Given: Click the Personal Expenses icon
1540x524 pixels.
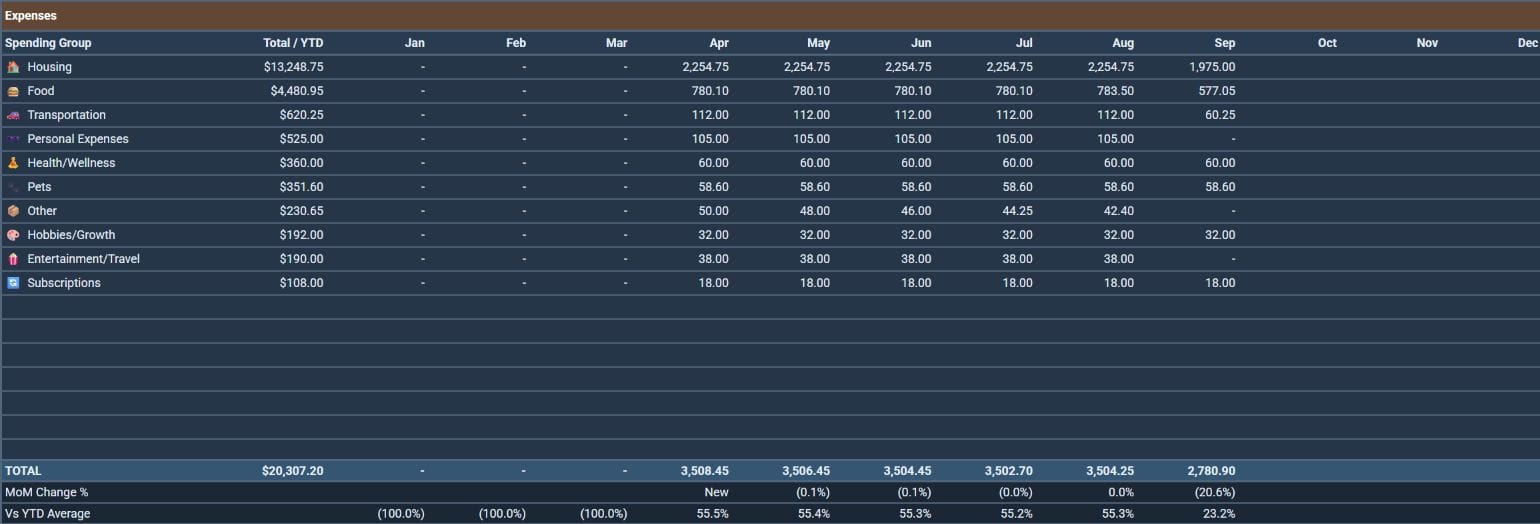Looking at the screenshot, I should click(13, 139).
